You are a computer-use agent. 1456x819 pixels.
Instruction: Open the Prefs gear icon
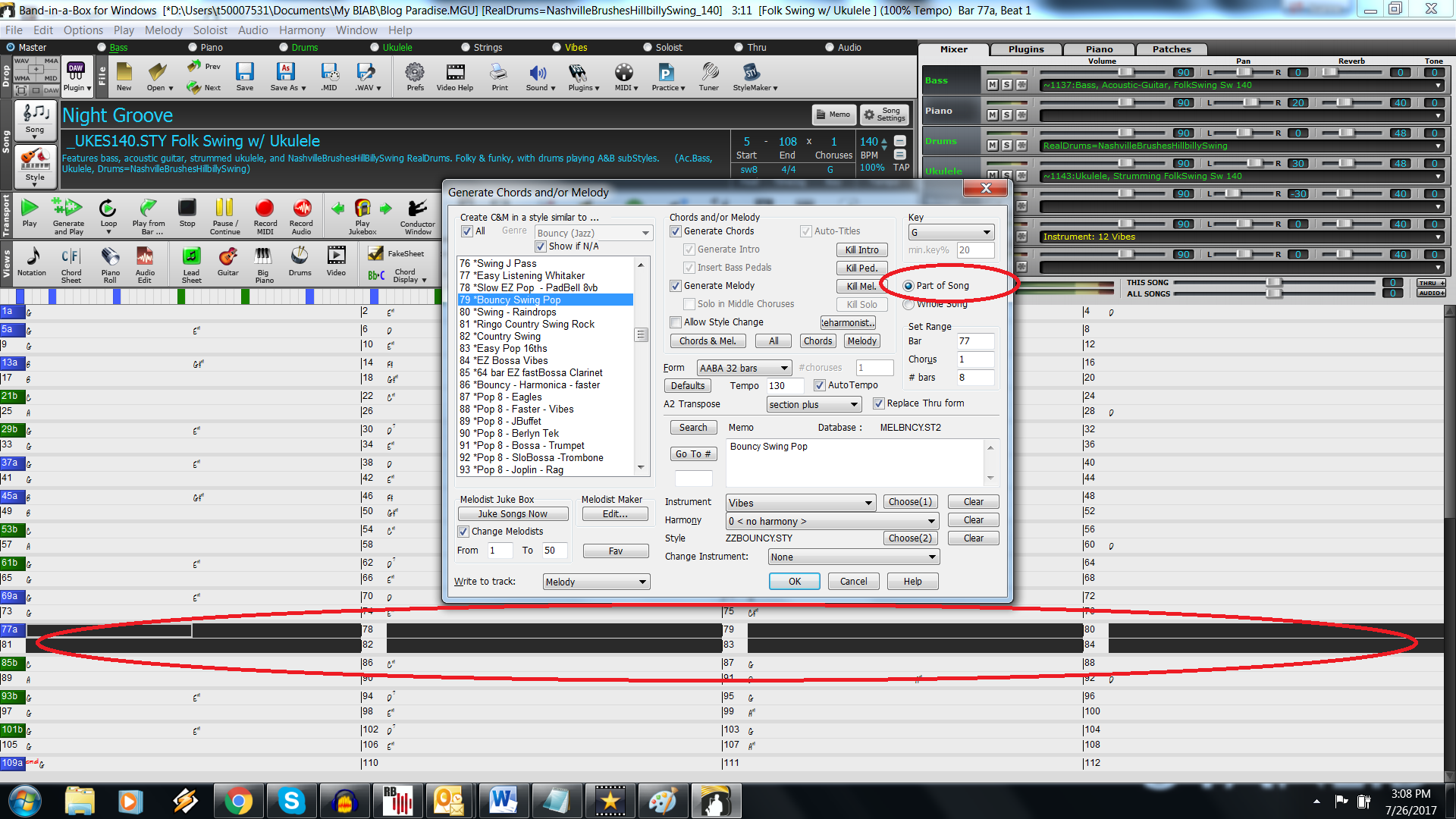coord(415,76)
